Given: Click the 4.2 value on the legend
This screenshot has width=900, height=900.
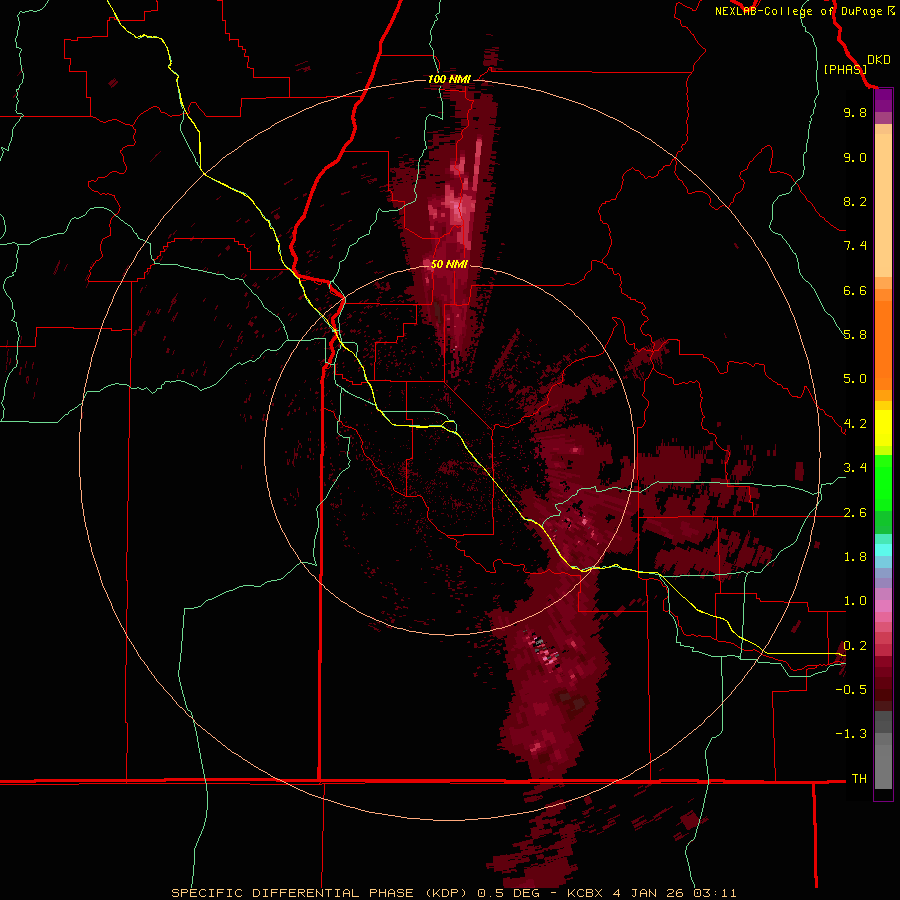Looking at the screenshot, I should pyautogui.click(x=855, y=424).
